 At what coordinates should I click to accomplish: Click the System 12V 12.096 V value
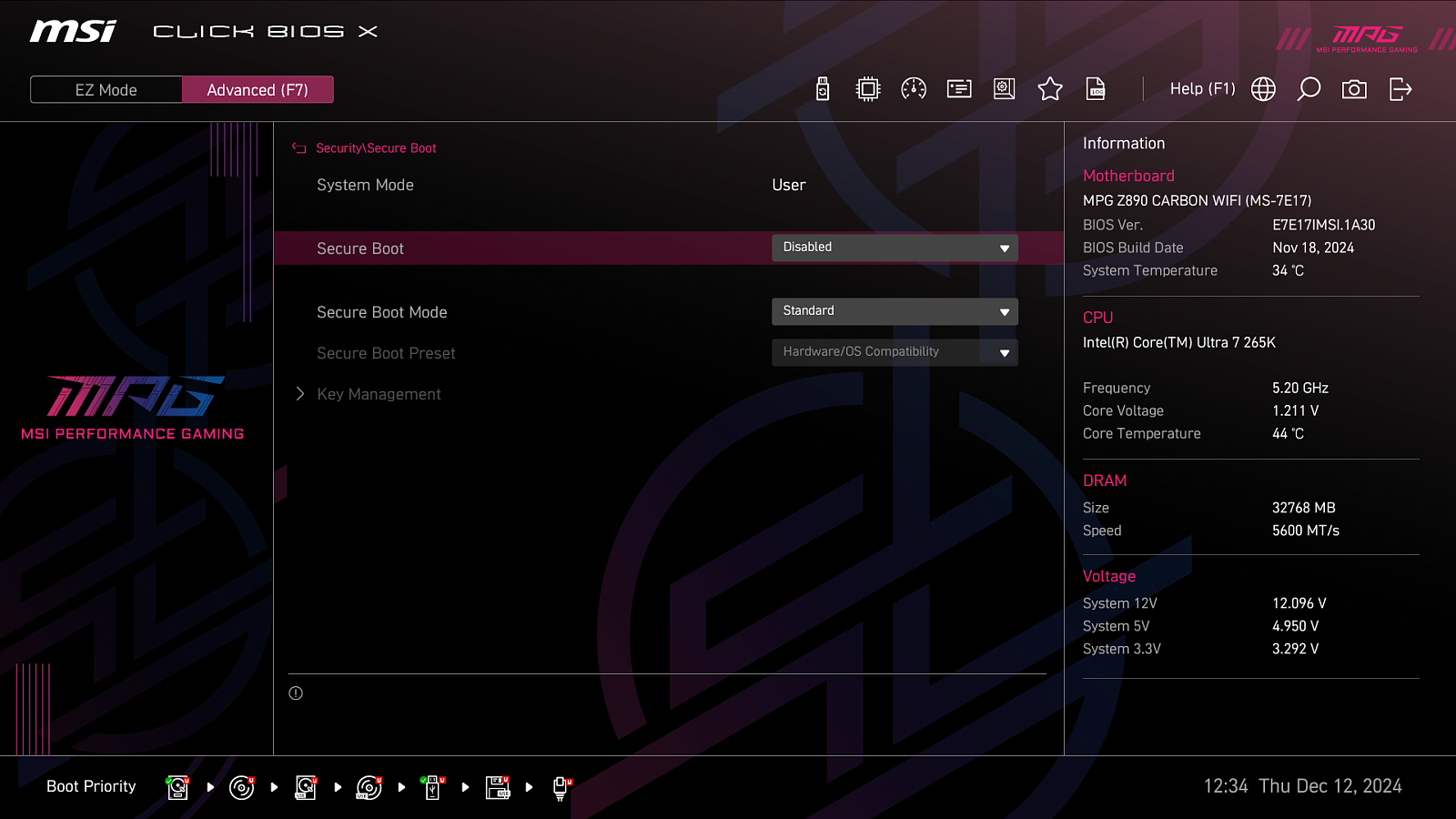tap(1299, 603)
